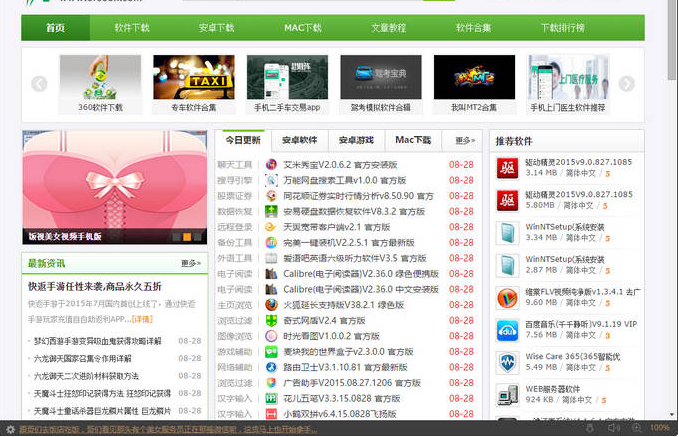
Task: Click the WEB服务器软件 computer icon
Action: [506, 395]
